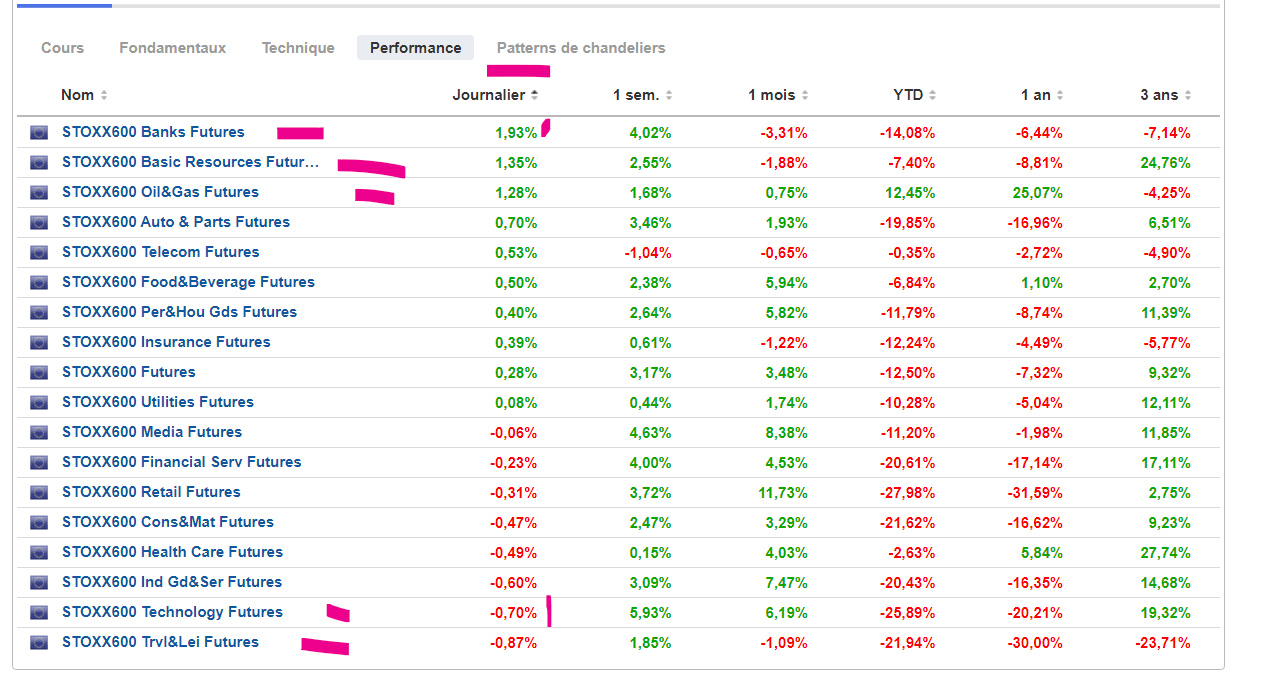
Task: Click the flag icon beside STOXX600 Health Care Futures
Action: click(39, 552)
